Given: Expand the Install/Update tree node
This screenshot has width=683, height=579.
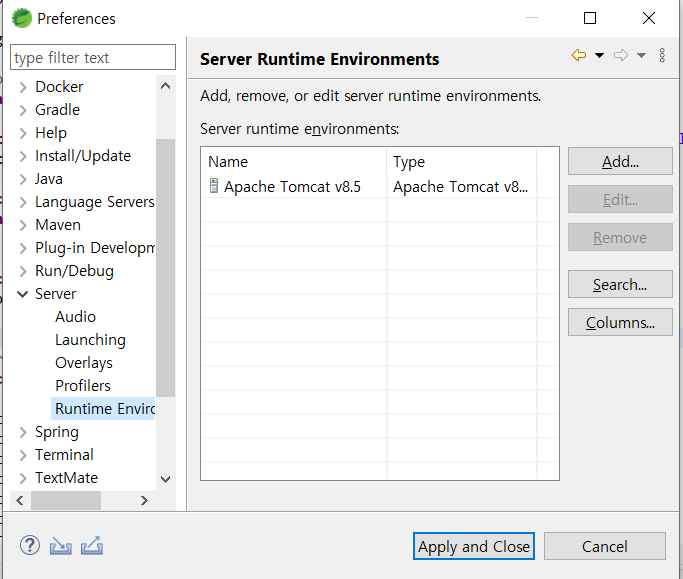Looking at the screenshot, I should tap(23, 156).
